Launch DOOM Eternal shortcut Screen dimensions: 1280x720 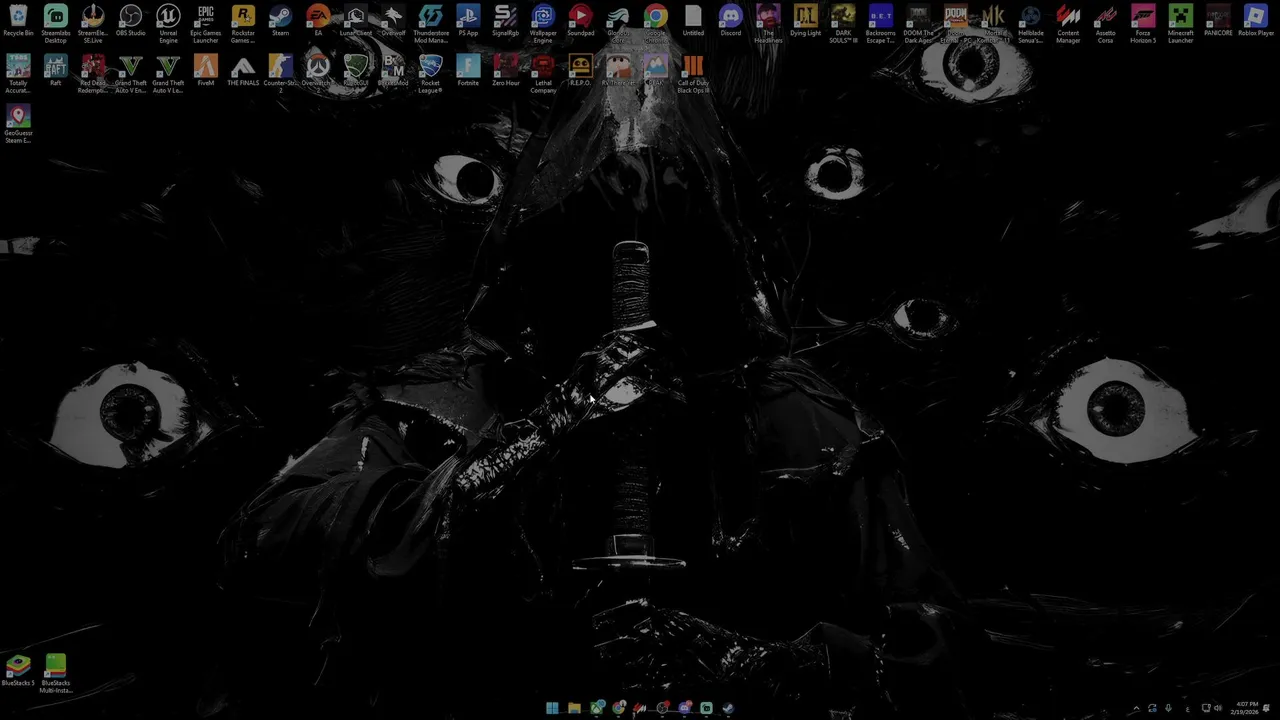956,24
